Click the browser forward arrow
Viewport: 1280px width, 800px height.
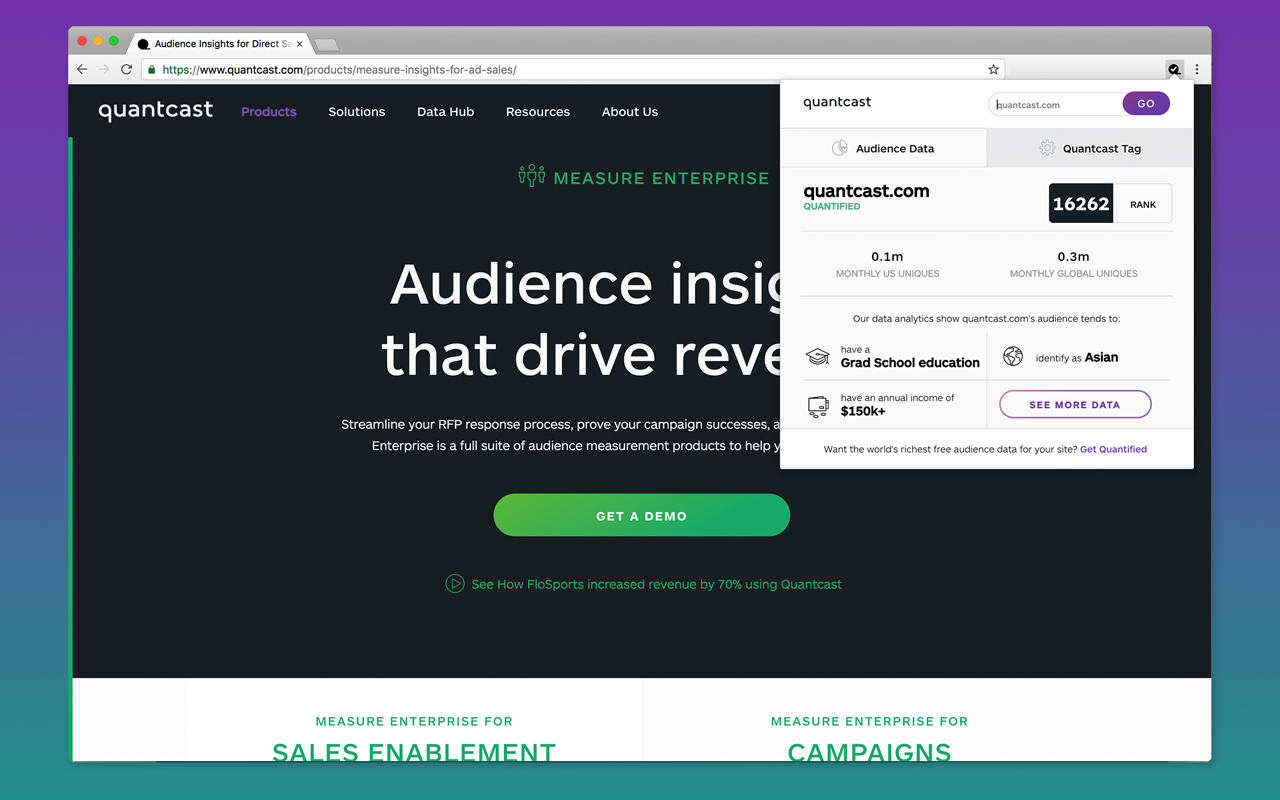point(104,70)
